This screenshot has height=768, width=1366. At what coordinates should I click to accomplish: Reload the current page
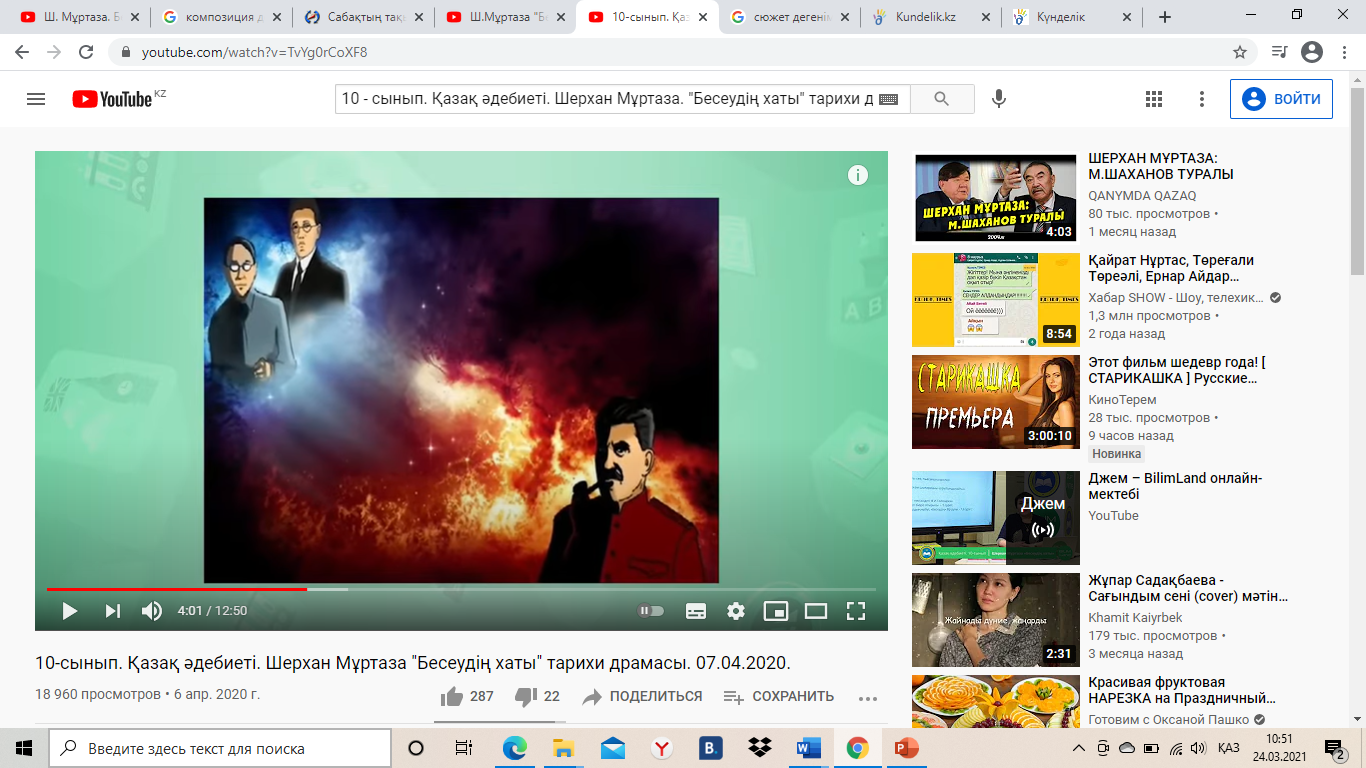point(87,52)
